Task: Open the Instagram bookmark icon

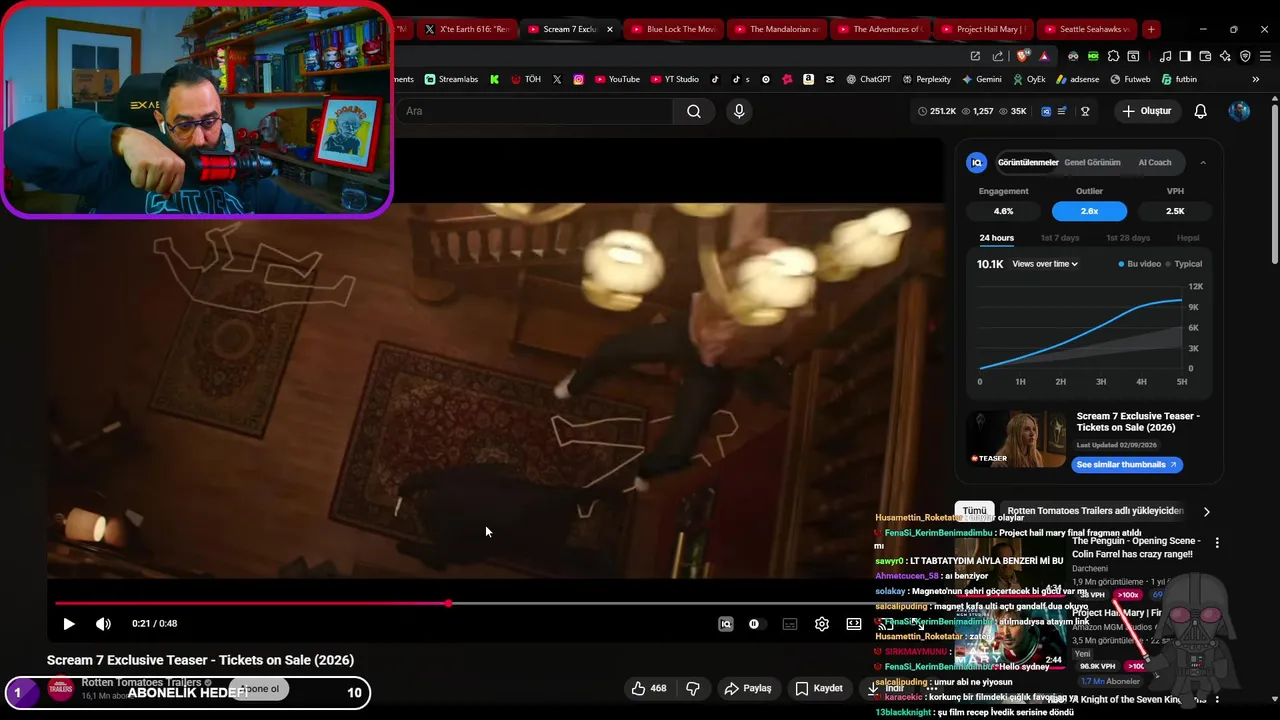Action: pyautogui.click(x=578, y=79)
